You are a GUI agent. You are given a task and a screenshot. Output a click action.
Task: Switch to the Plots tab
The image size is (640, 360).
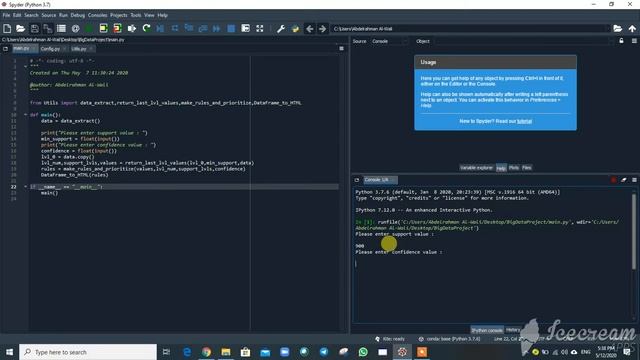(x=514, y=168)
